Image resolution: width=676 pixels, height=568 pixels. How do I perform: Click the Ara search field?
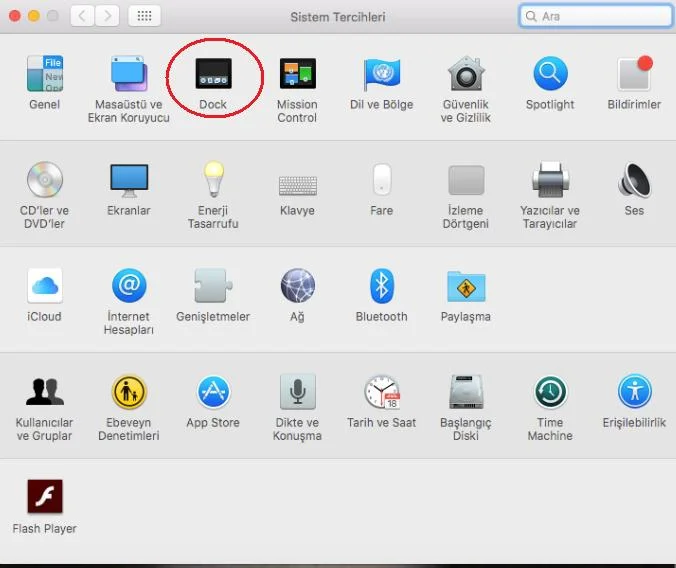point(595,16)
